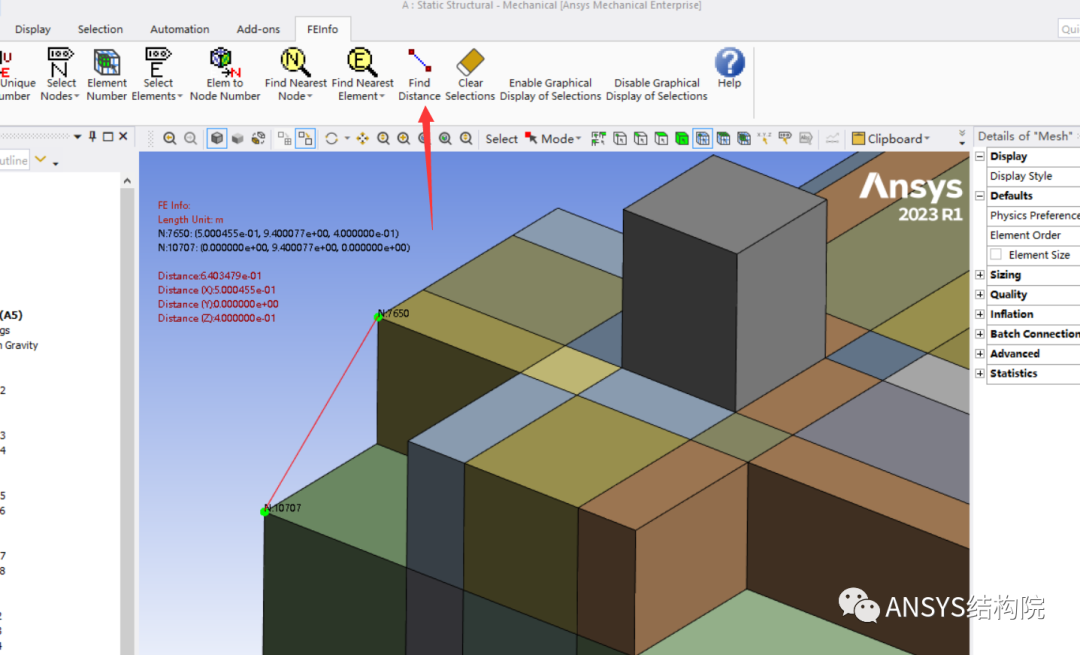This screenshot has width=1080, height=655.
Task: Click Enable Graphical Display of Selections
Action: pyautogui.click(x=550, y=89)
